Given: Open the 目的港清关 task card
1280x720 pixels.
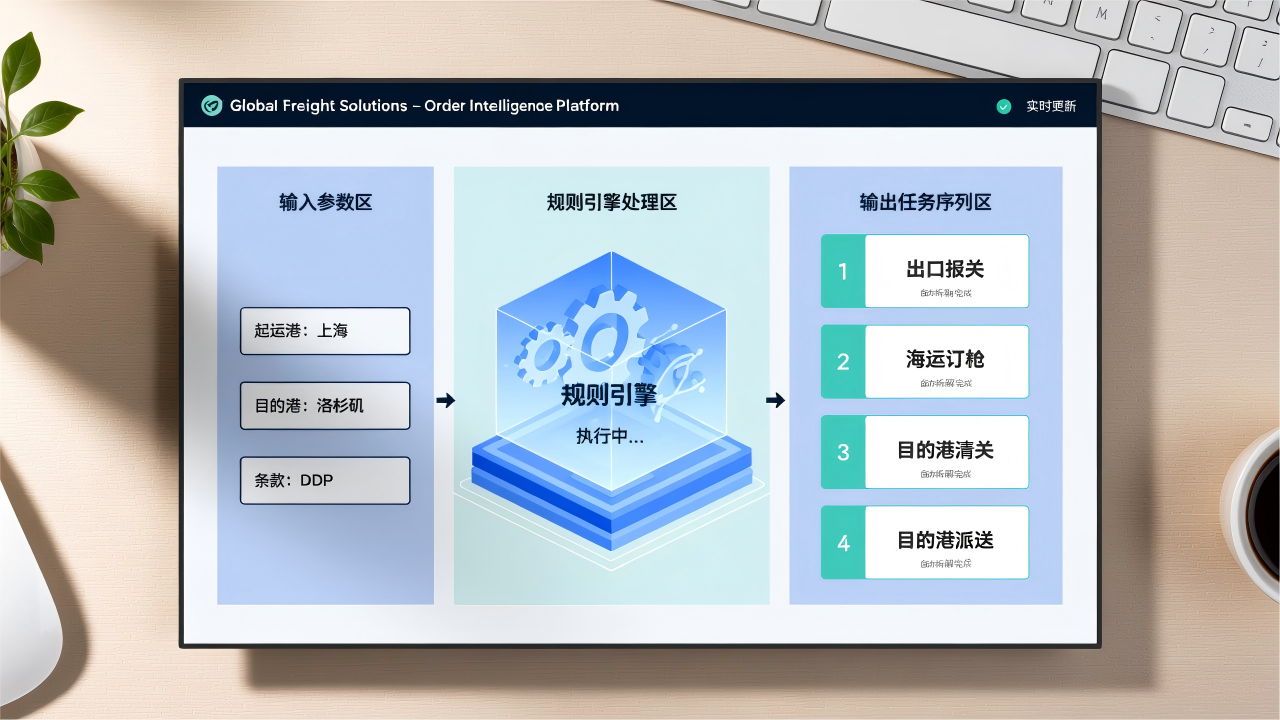Looking at the screenshot, I should pyautogui.click(x=946, y=451).
